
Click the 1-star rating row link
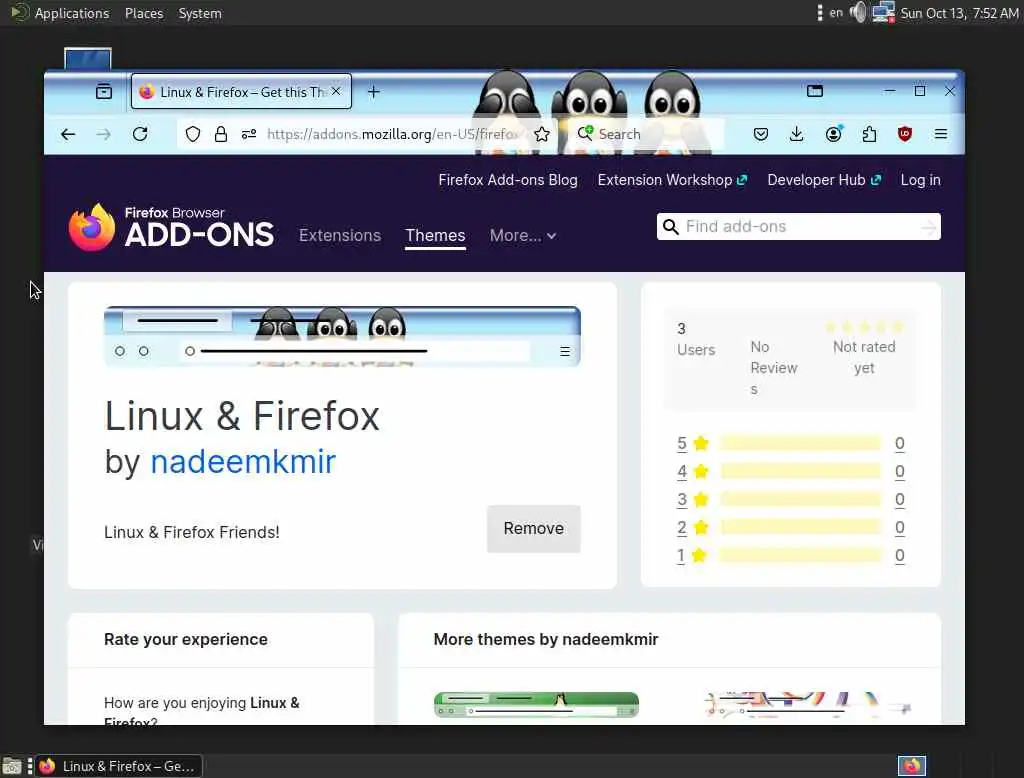coord(681,555)
